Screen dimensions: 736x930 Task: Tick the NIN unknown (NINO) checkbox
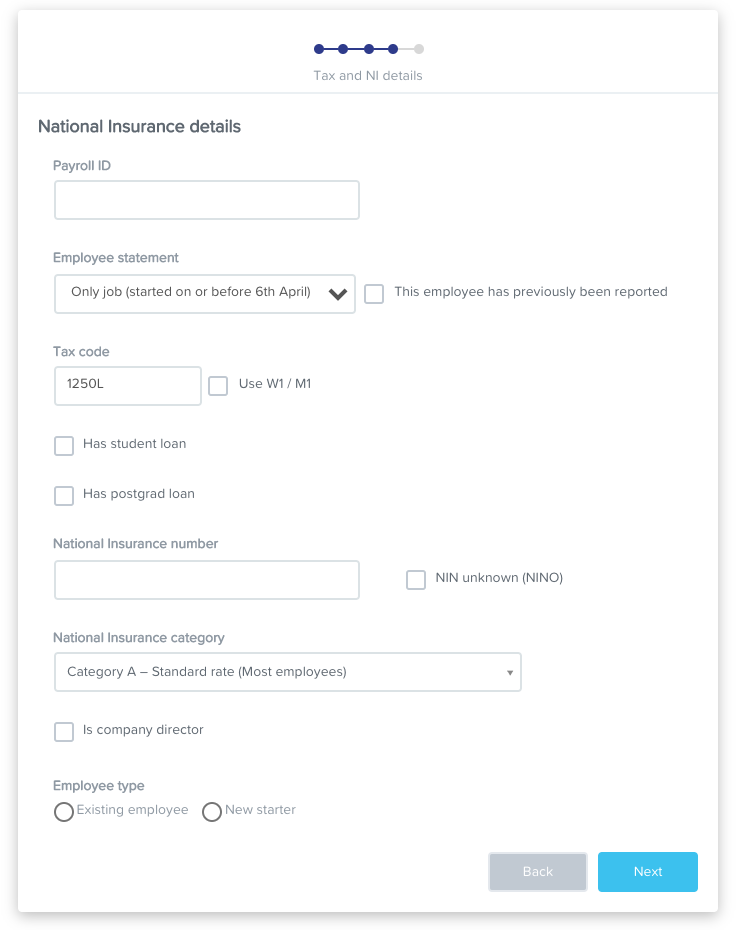pyautogui.click(x=416, y=579)
